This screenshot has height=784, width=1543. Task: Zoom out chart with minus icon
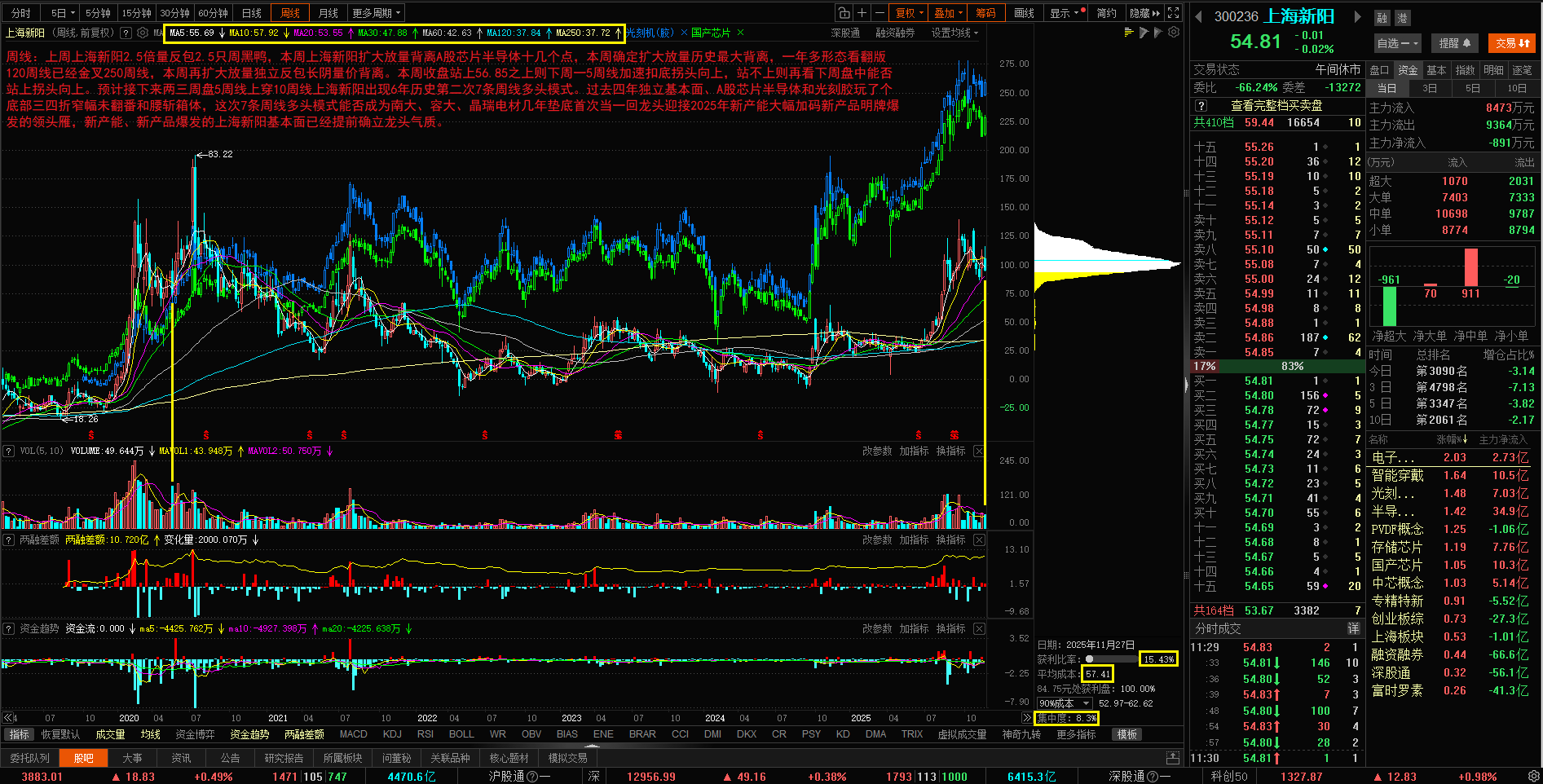point(880,13)
